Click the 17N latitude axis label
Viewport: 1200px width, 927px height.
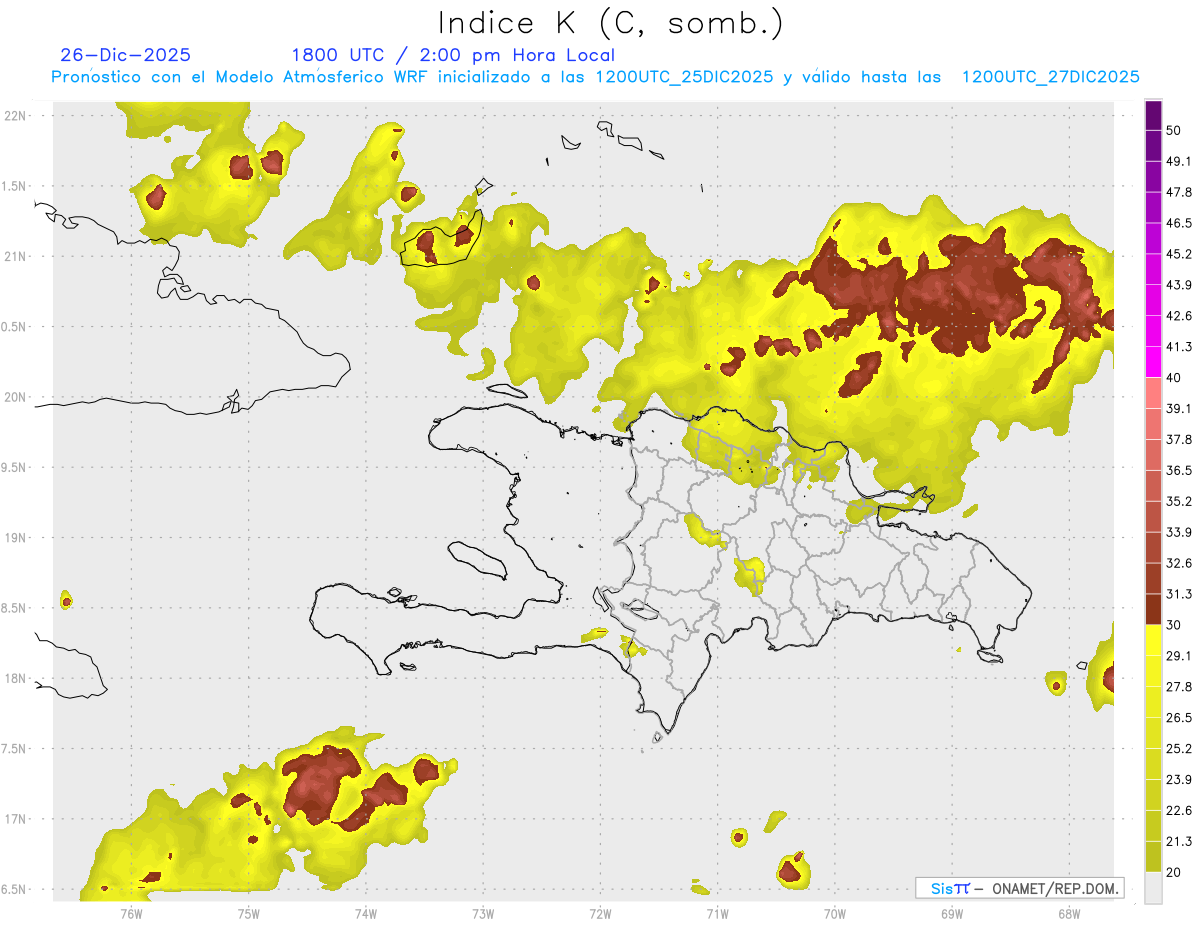click(15, 819)
